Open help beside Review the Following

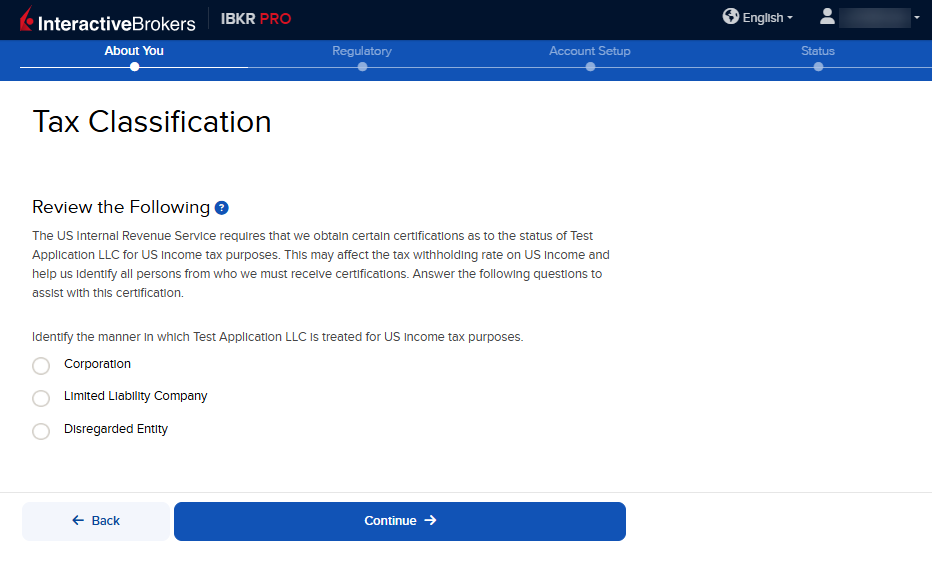pyautogui.click(x=222, y=208)
